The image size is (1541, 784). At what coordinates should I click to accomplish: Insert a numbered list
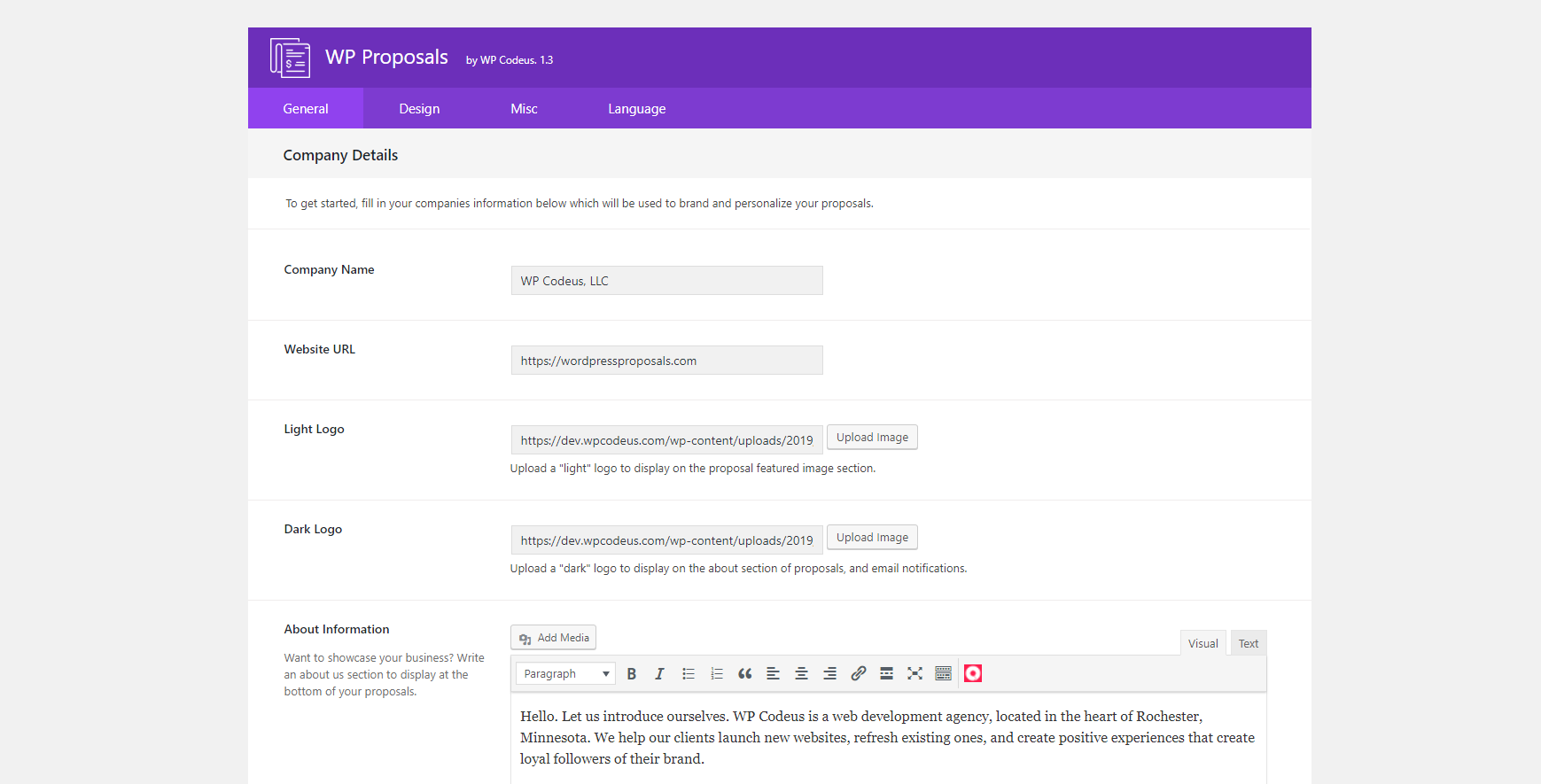(x=717, y=674)
